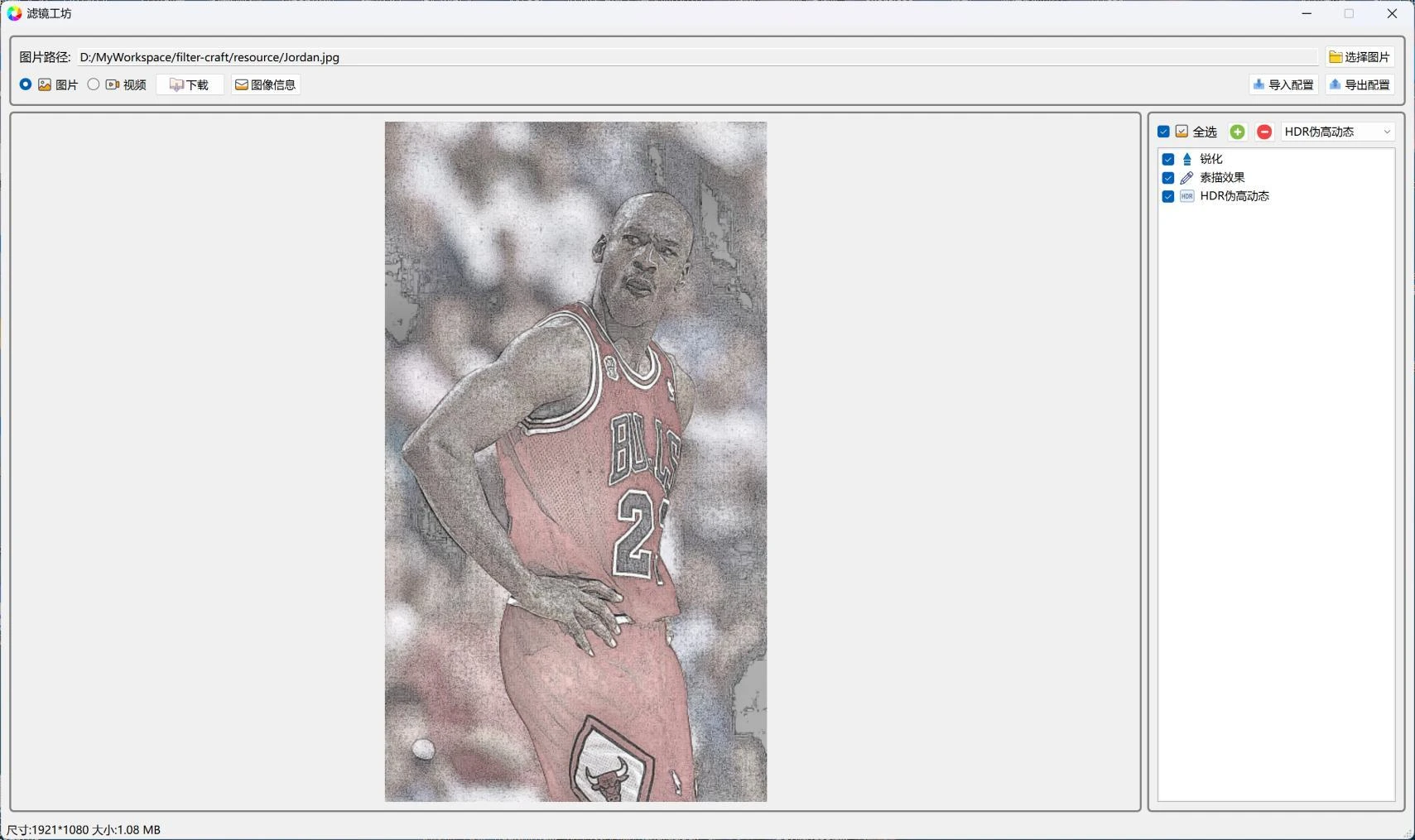Close the 滤镜工坊 window
Image resolution: width=1415 pixels, height=840 pixels.
tap(1392, 13)
